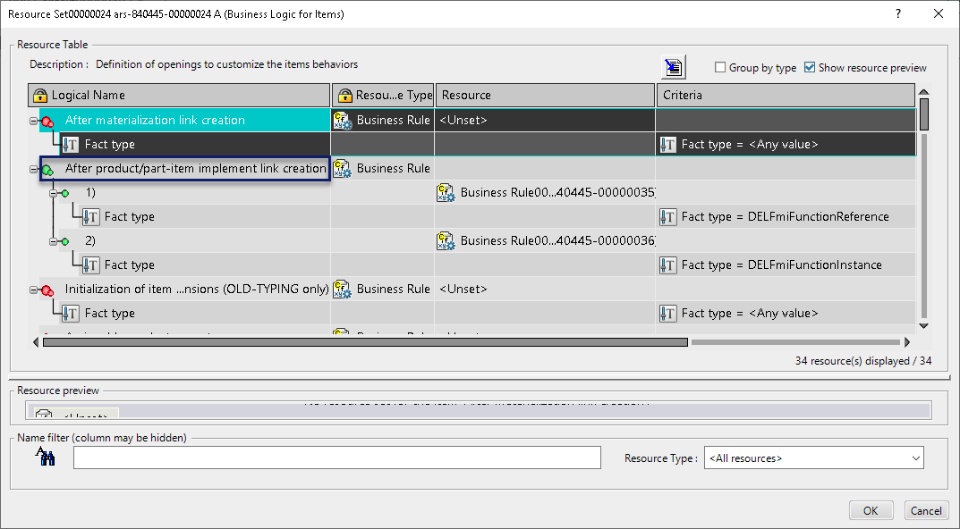Click the lock icon in the Logical Name header
This screenshot has height=529, width=960.
40,96
